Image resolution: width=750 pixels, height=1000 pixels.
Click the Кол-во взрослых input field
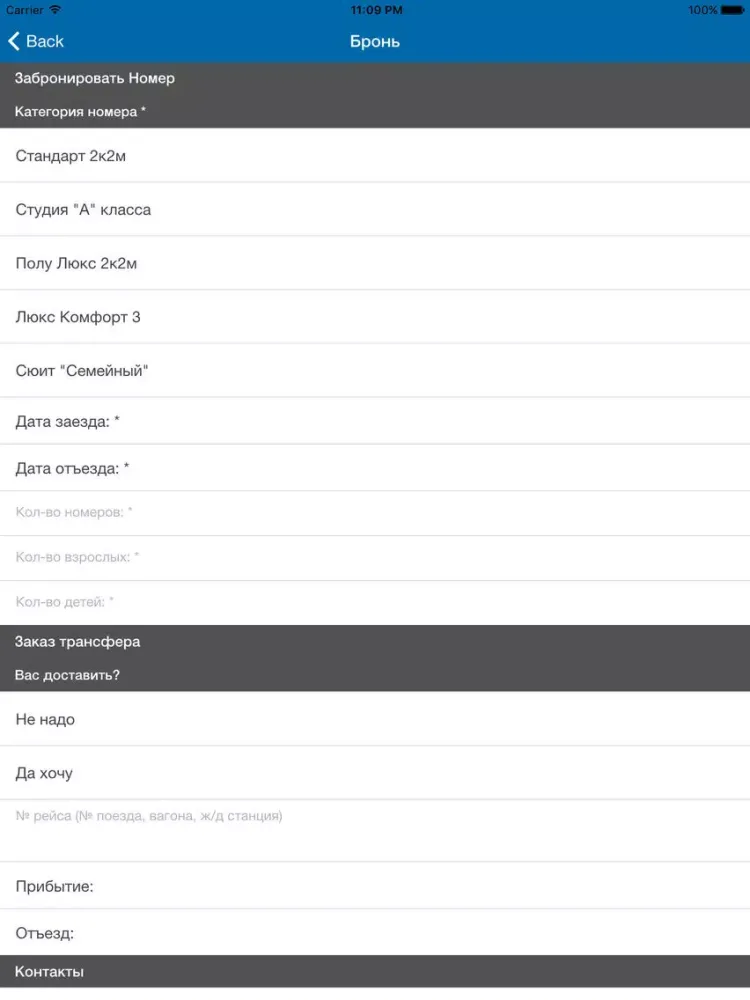375,558
